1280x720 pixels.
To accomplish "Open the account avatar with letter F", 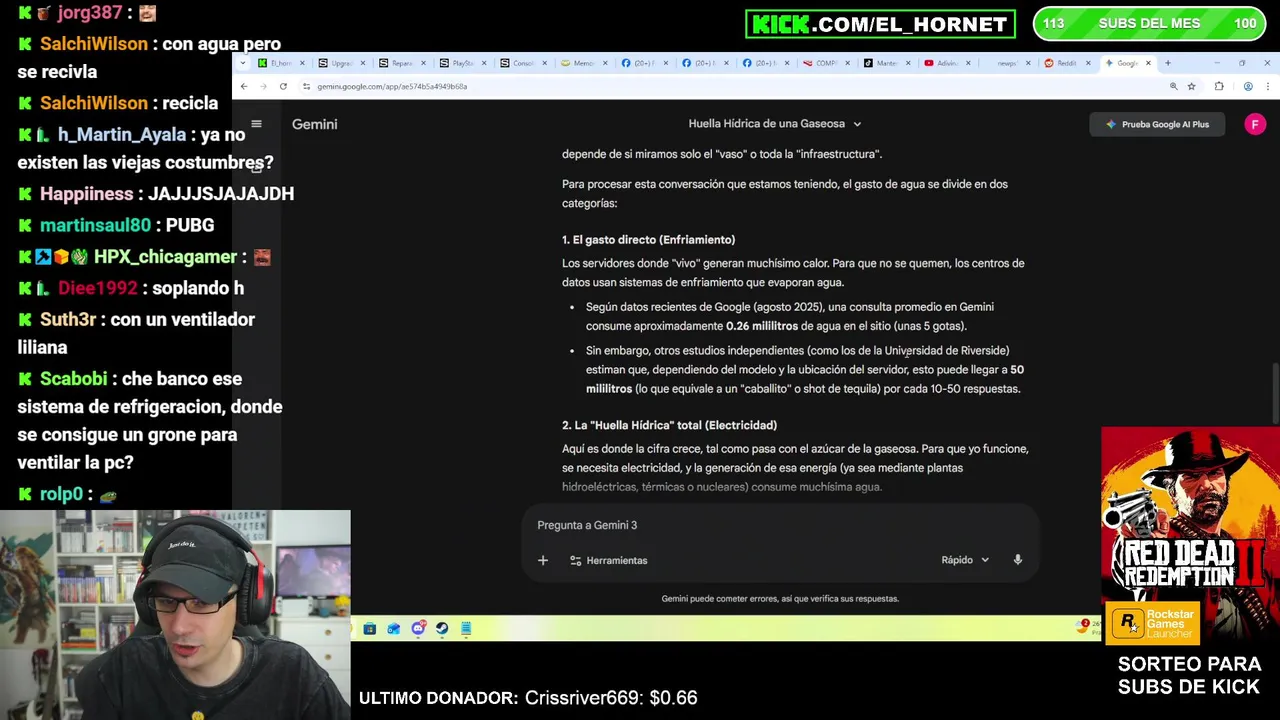I will click(1254, 124).
